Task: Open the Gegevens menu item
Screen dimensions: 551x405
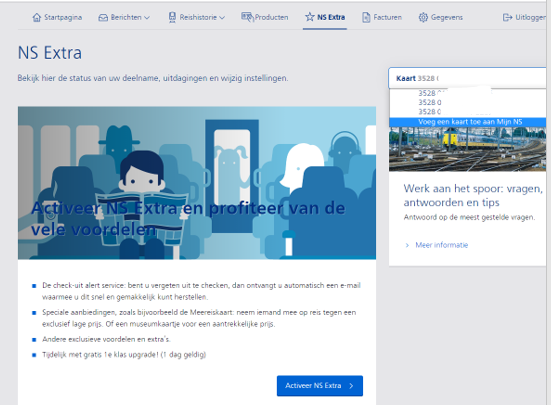Action: (x=441, y=17)
